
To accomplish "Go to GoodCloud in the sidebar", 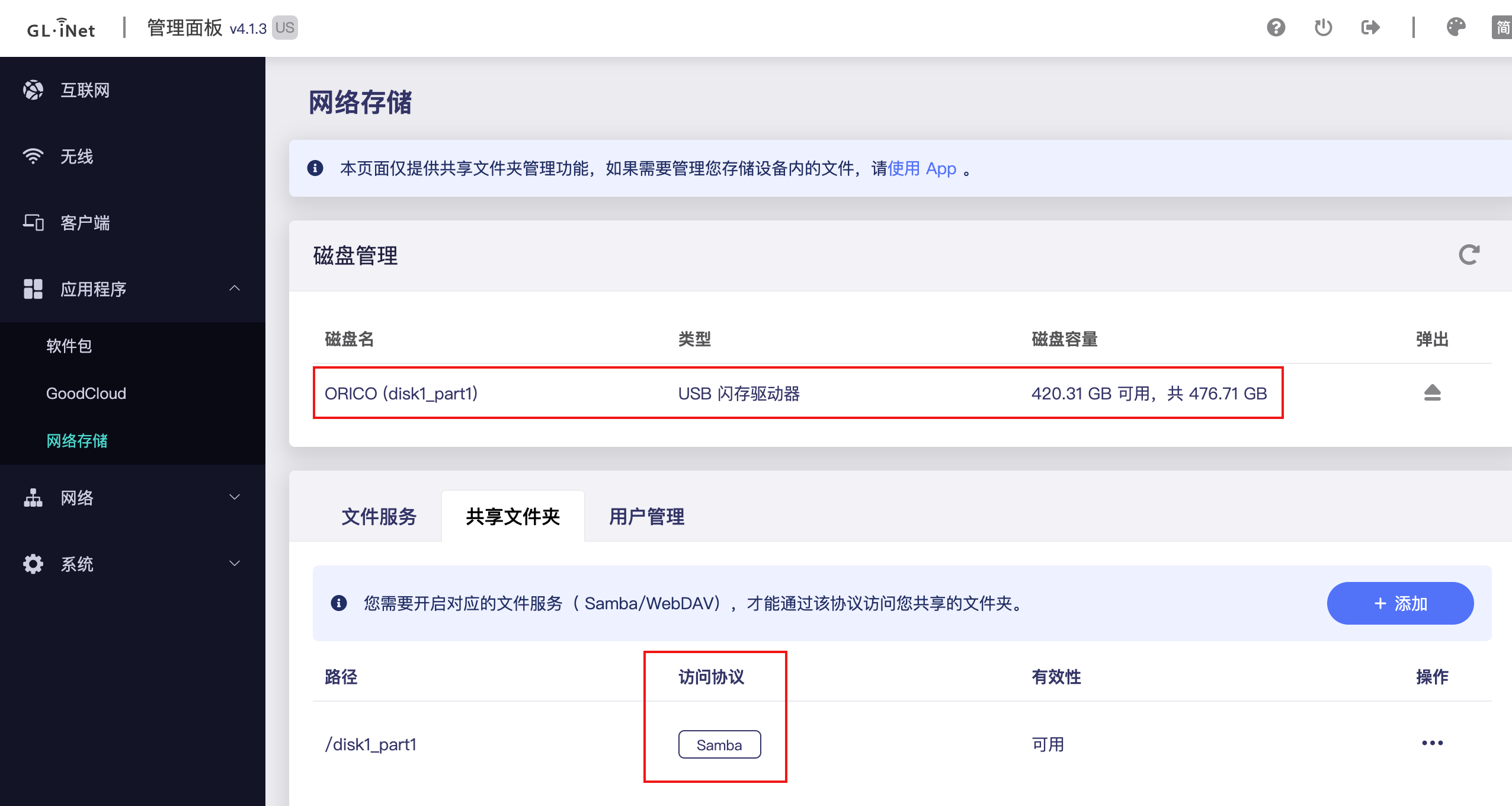I will click(86, 393).
